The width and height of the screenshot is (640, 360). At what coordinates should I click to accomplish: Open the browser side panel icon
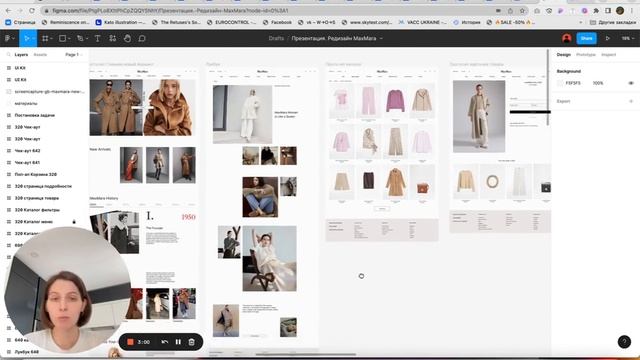click(x=608, y=11)
